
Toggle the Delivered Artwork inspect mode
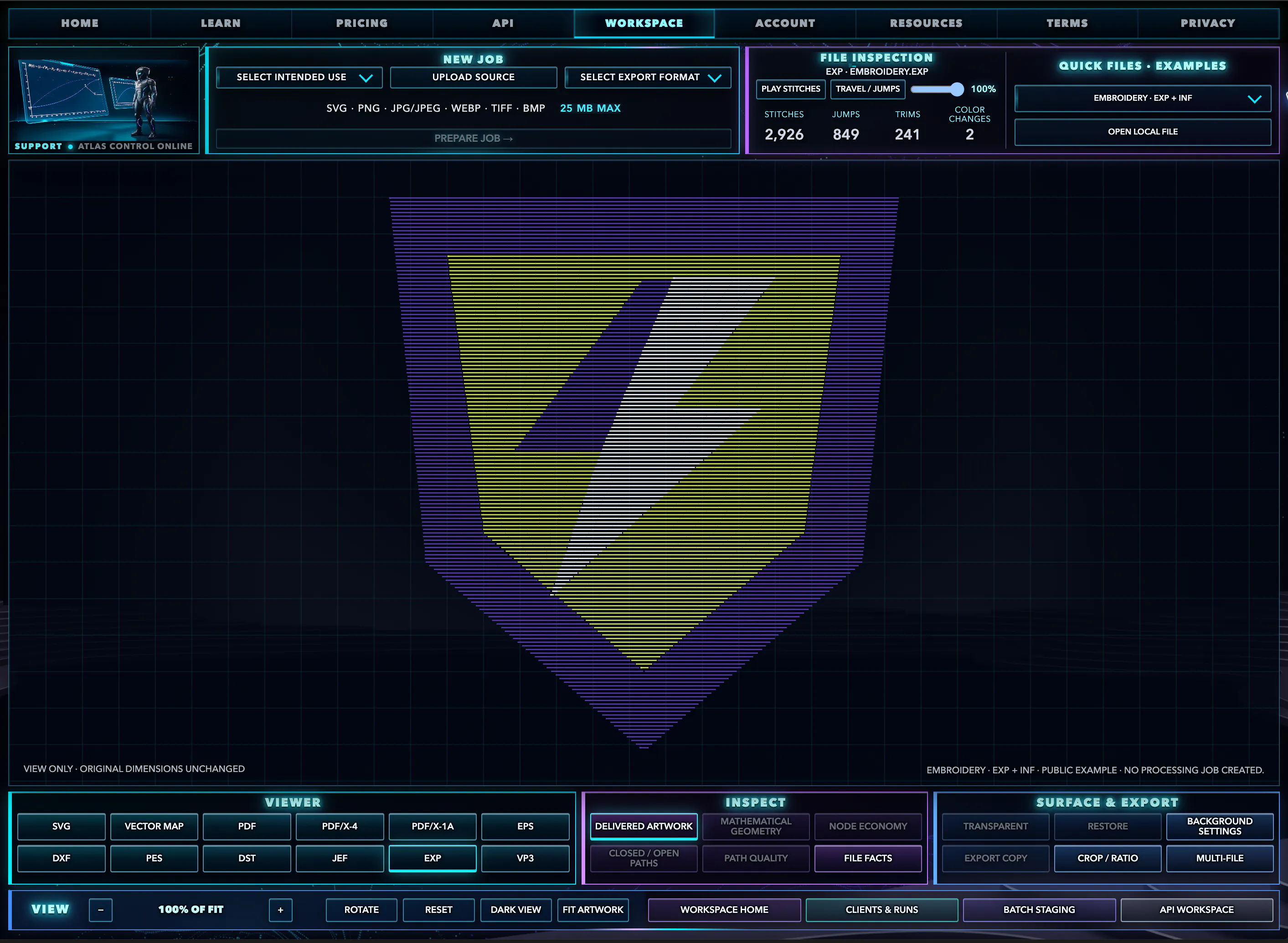[x=644, y=826]
